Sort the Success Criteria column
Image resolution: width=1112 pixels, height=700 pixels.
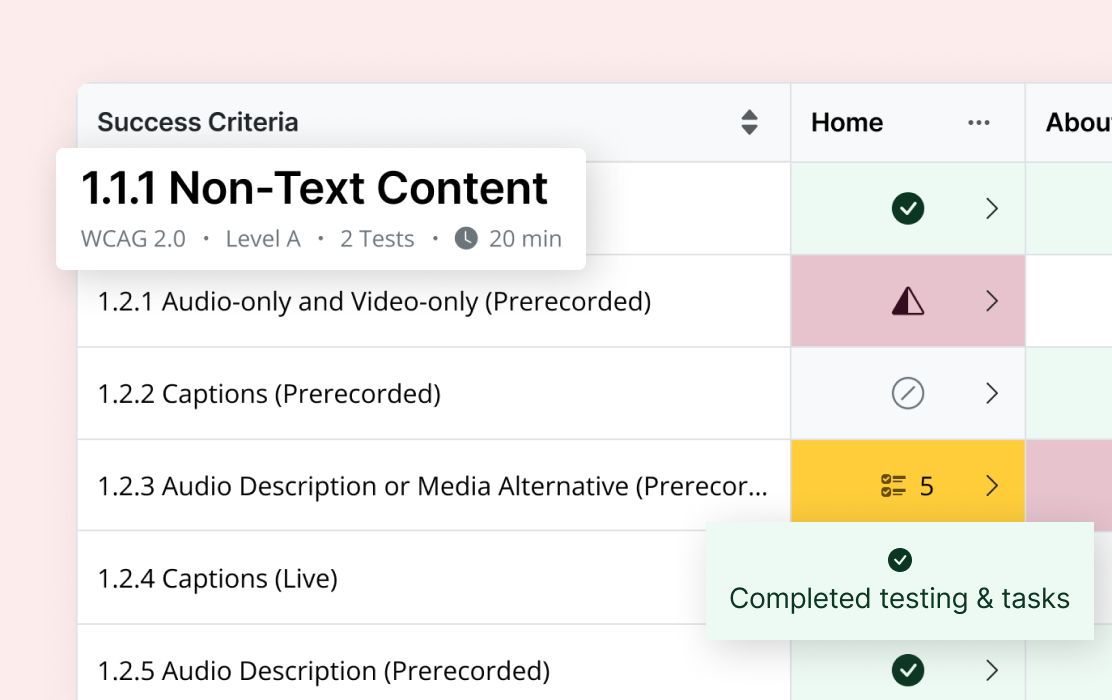click(749, 123)
